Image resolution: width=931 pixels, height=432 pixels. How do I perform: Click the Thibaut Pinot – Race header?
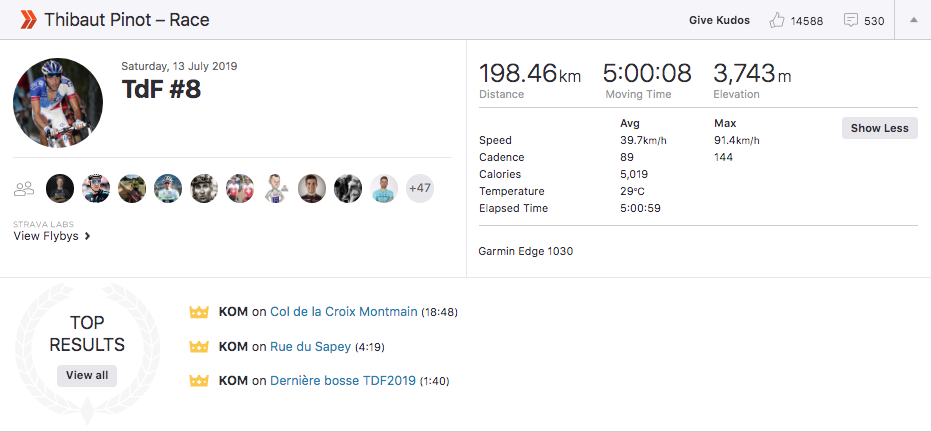(x=126, y=20)
